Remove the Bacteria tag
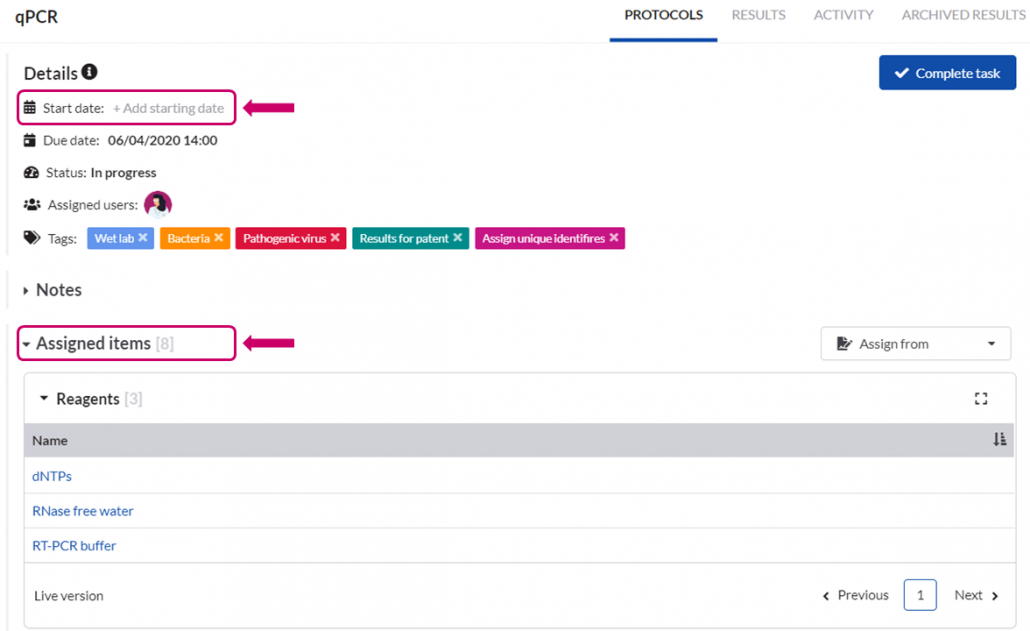The image size is (1030, 631). click(219, 238)
